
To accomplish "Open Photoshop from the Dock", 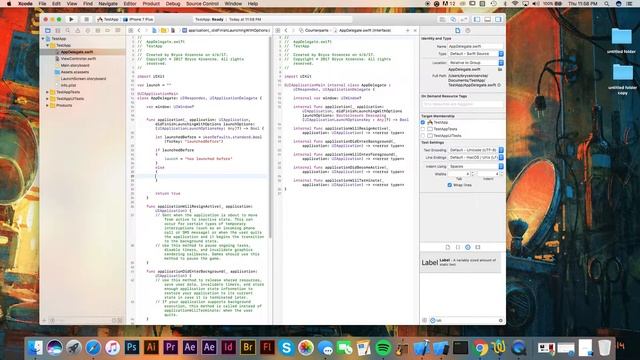I will point(132,348).
